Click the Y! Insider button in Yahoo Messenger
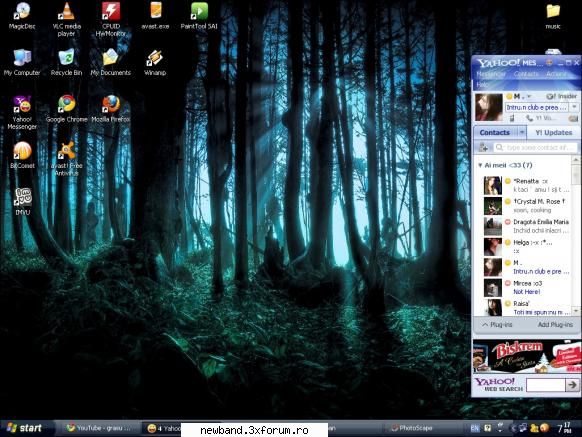 [562, 96]
